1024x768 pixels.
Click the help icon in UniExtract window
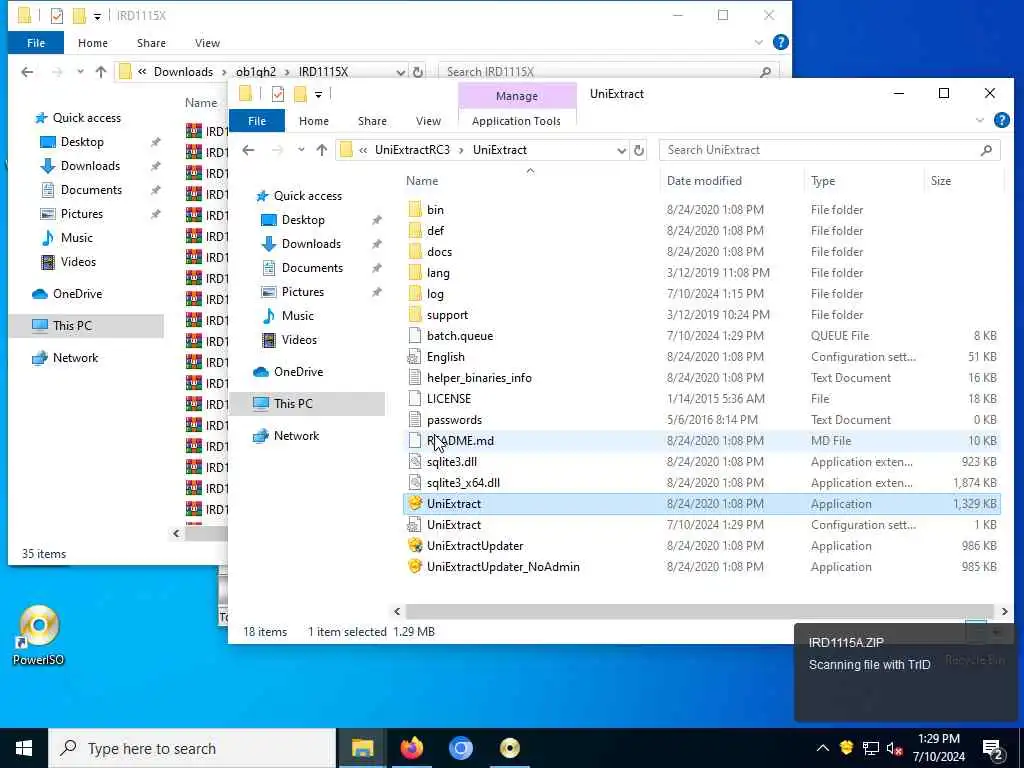pyautogui.click(x=1001, y=120)
